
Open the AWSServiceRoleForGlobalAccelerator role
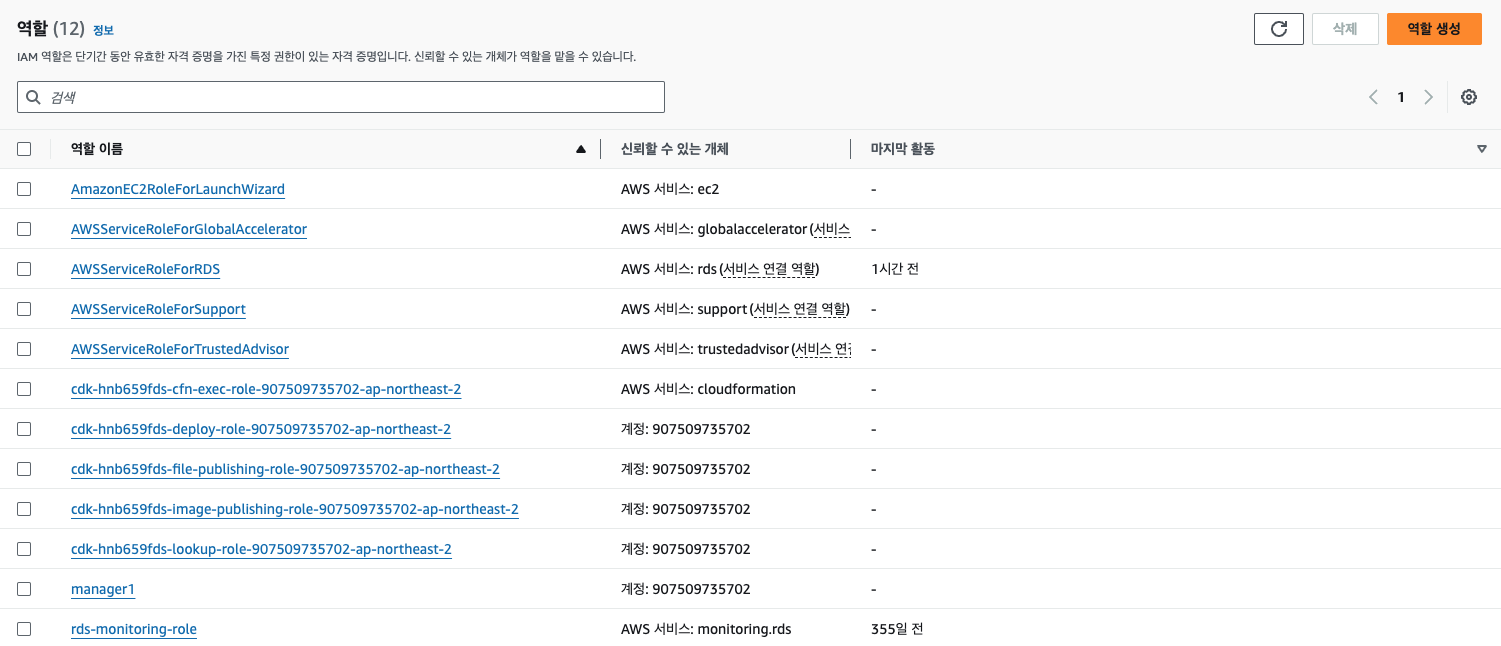pos(188,228)
